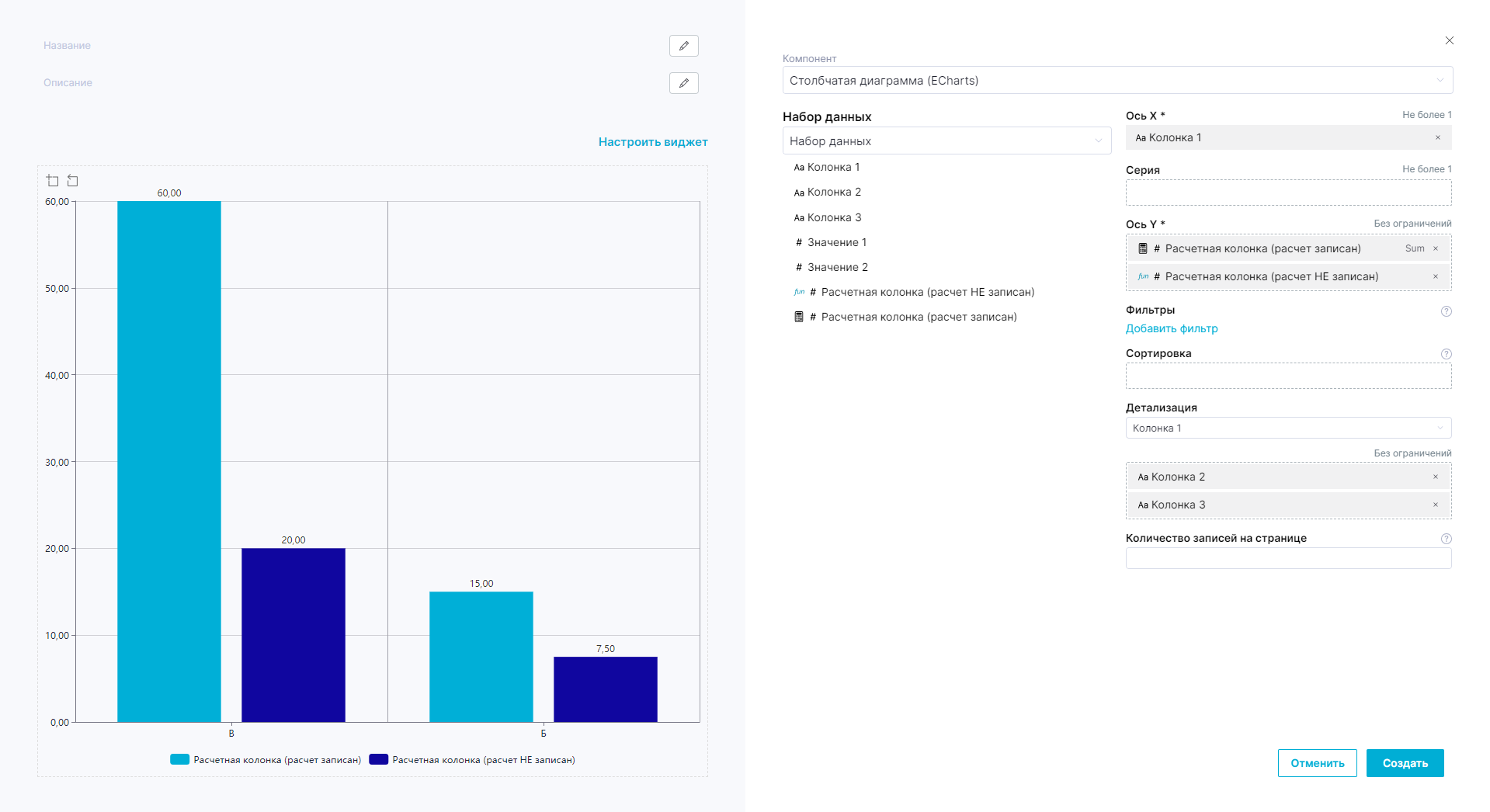Click the pencil icon next to Описание
The height and width of the screenshot is (812, 1490).
pos(683,83)
